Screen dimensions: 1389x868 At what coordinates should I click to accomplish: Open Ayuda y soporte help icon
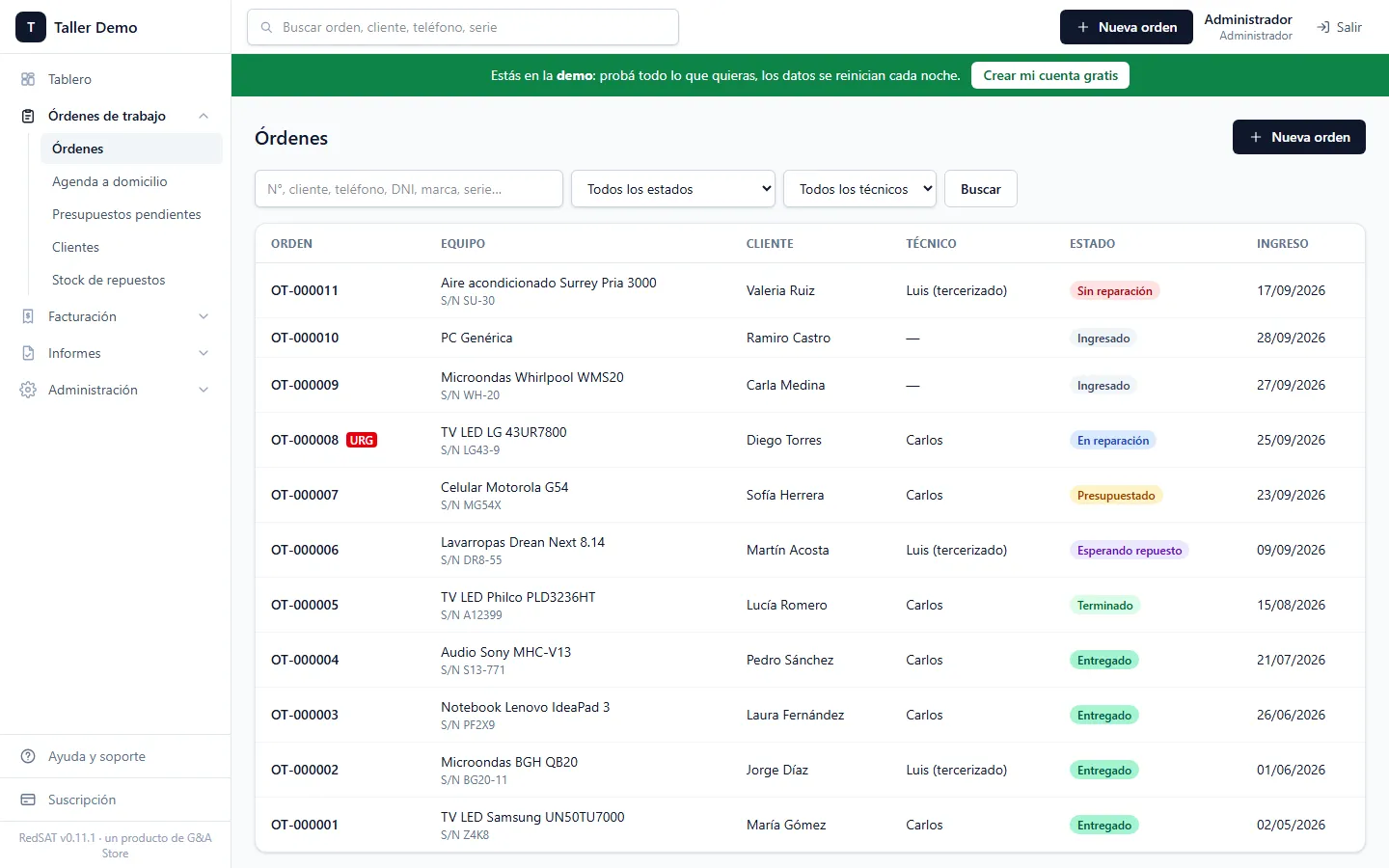pyautogui.click(x=28, y=756)
